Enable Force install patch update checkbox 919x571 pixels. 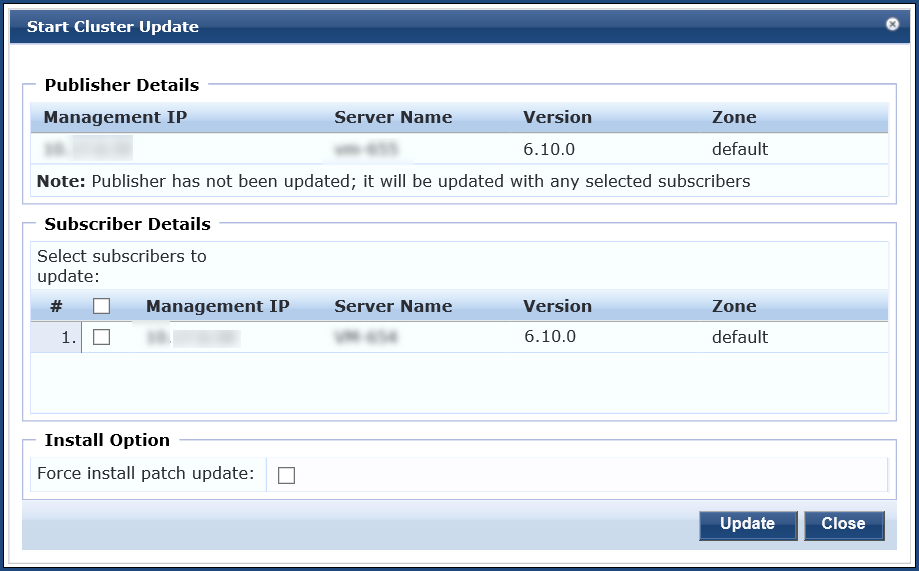point(287,475)
